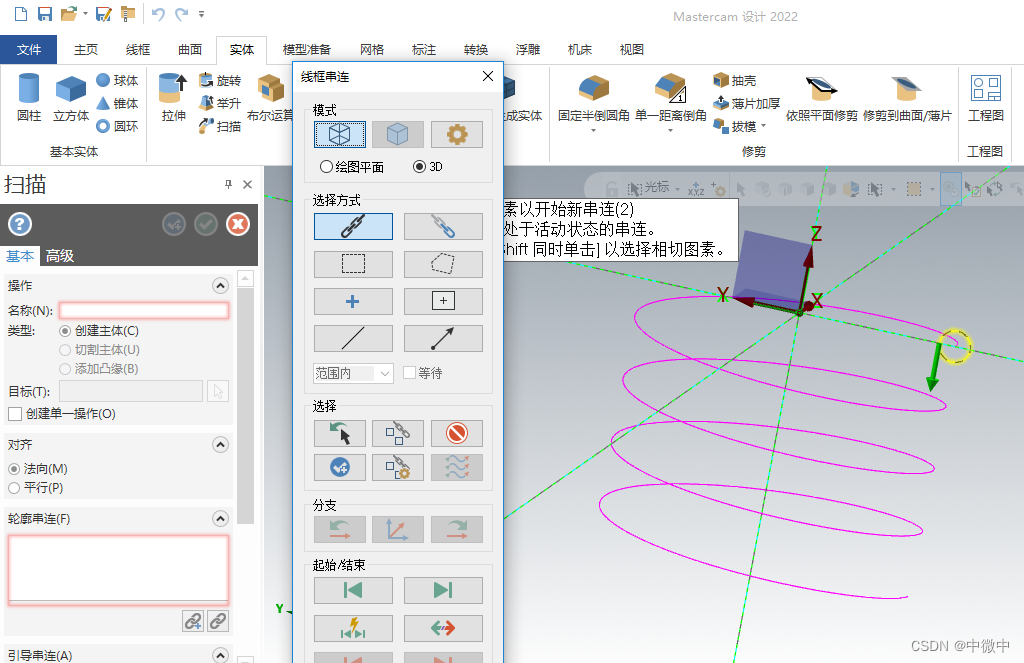The height and width of the screenshot is (663, 1024).
Task: Switch to the 线框 ribbon tab
Action: pyautogui.click(x=138, y=50)
